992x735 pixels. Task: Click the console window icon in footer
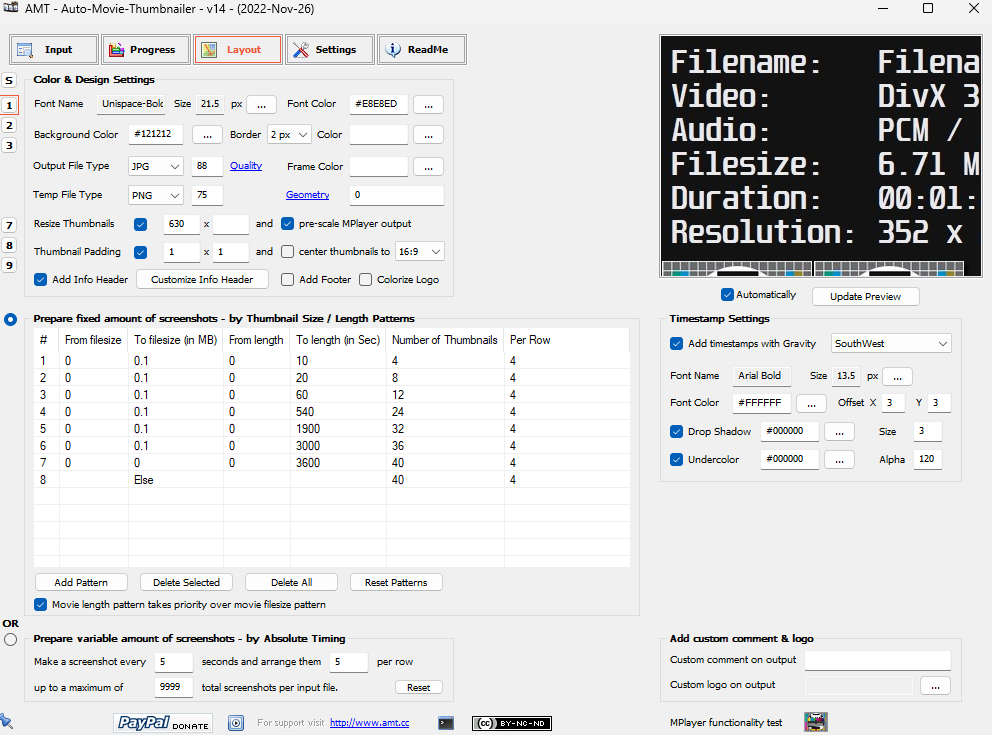click(446, 723)
